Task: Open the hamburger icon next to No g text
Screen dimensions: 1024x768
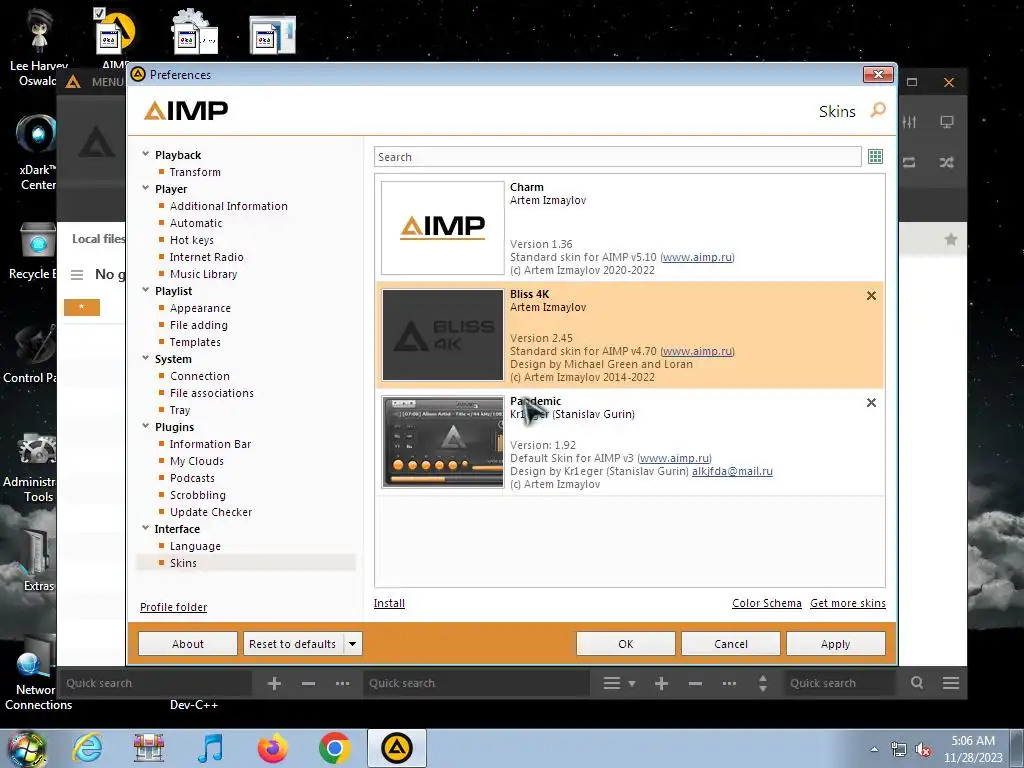Action: [x=77, y=275]
